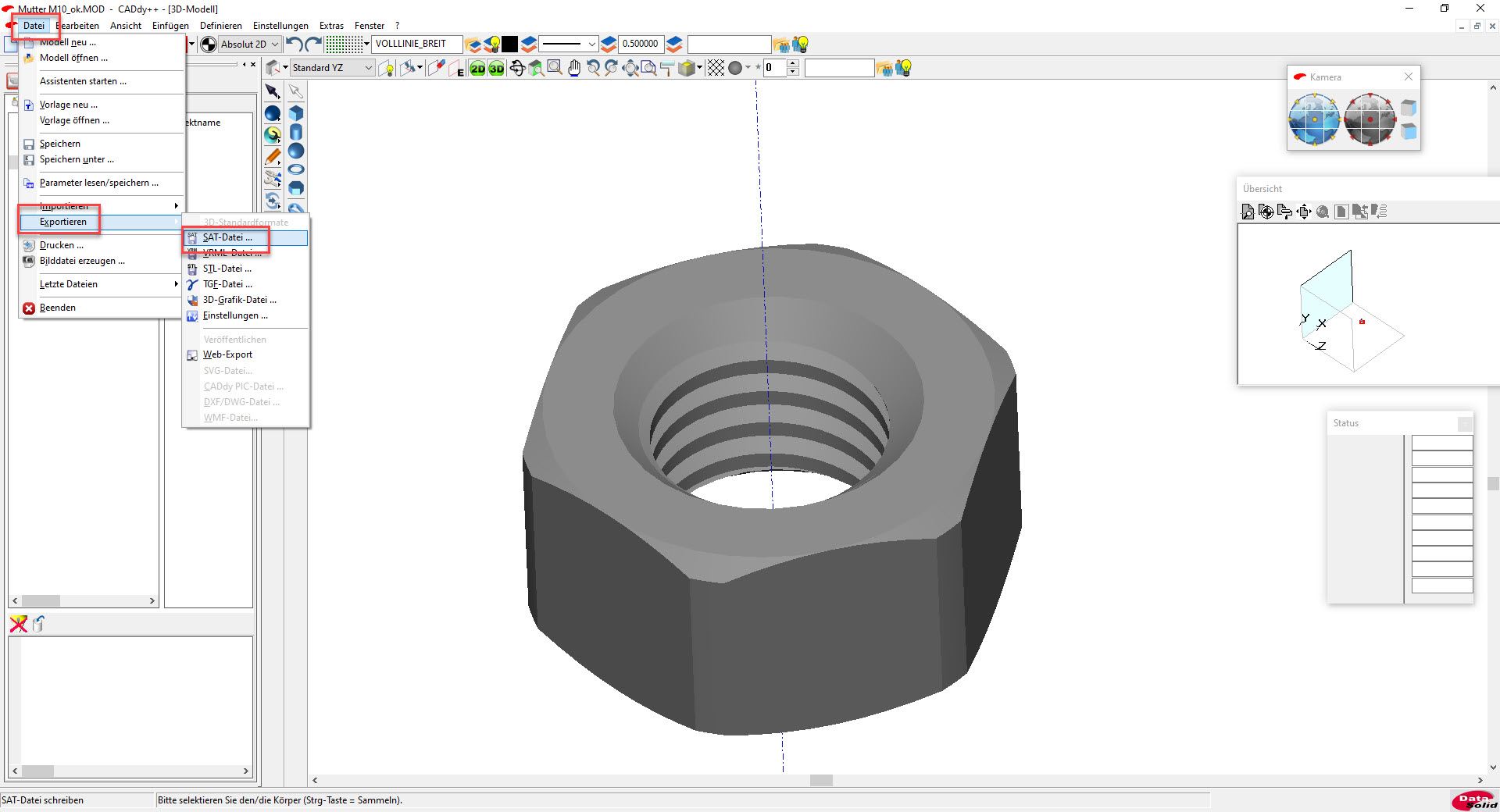Open the Ansicht menu
Screen dimensions: 1500x812
point(126,26)
